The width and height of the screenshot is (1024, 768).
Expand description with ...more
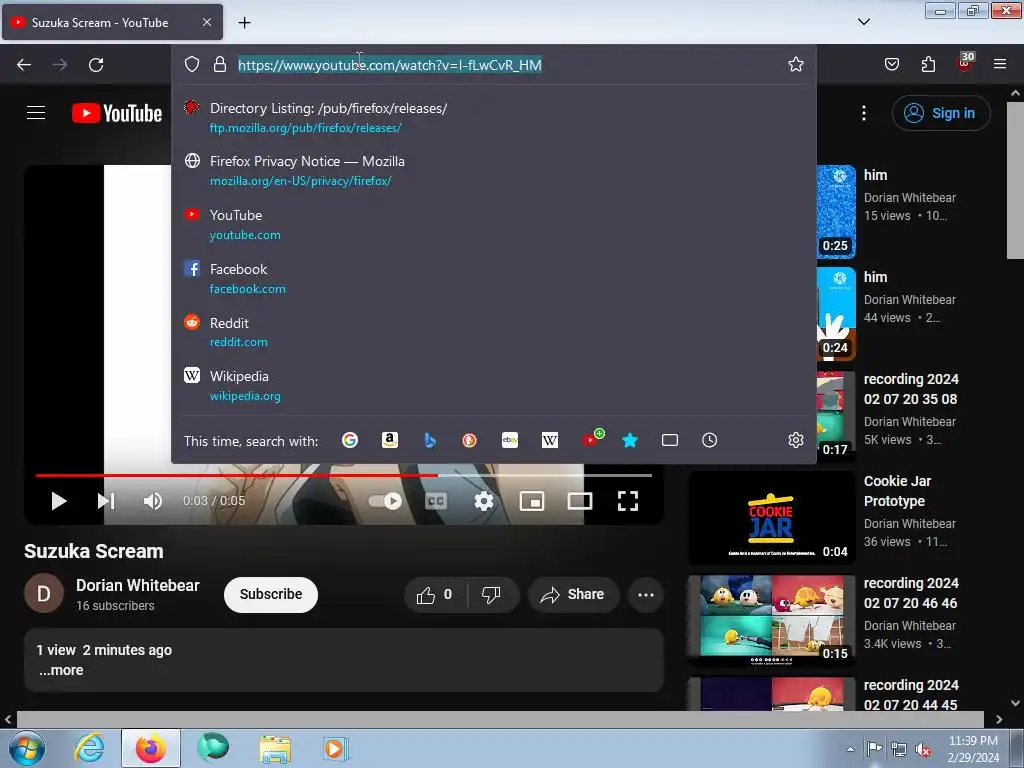[x=61, y=670]
